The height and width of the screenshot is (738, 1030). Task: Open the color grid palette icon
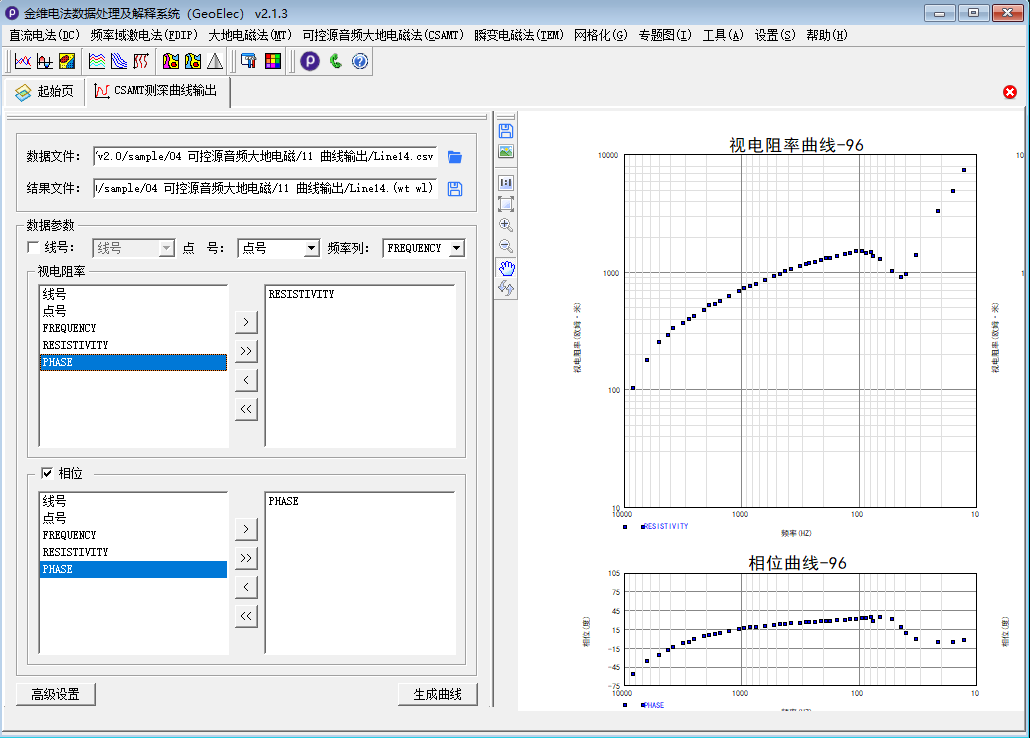273,62
